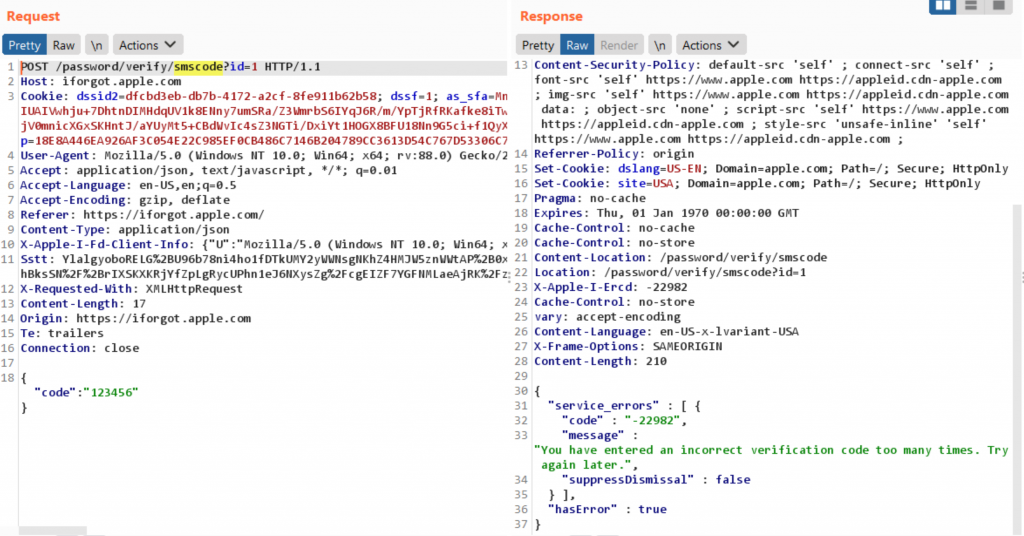The height and width of the screenshot is (536, 1024).
Task: Click 'vary: accept-encoding' response line
Action: 607,317
